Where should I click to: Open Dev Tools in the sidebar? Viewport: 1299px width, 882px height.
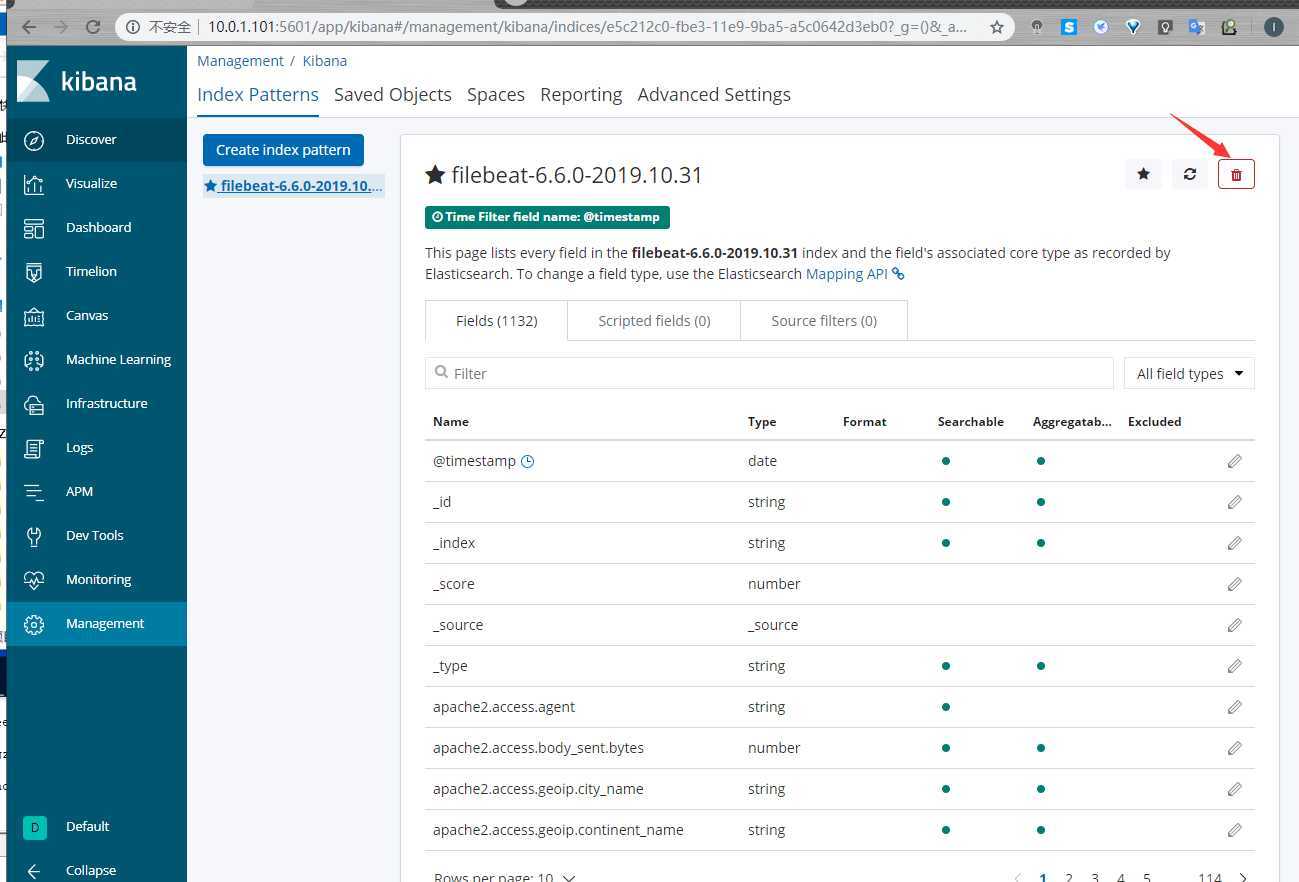[x=96, y=535]
